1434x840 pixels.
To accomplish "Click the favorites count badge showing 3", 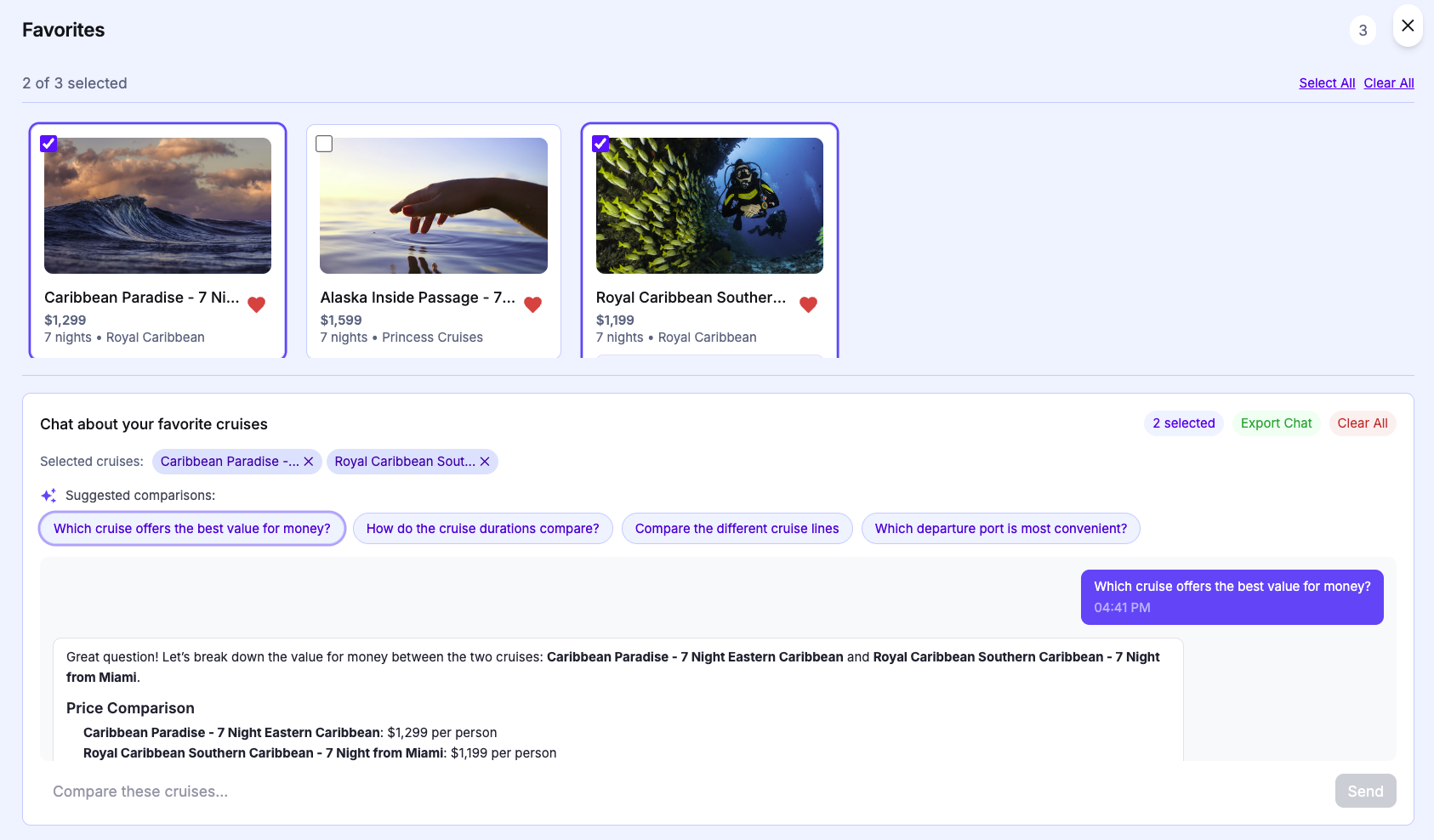I will click(x=1363, y=31).
